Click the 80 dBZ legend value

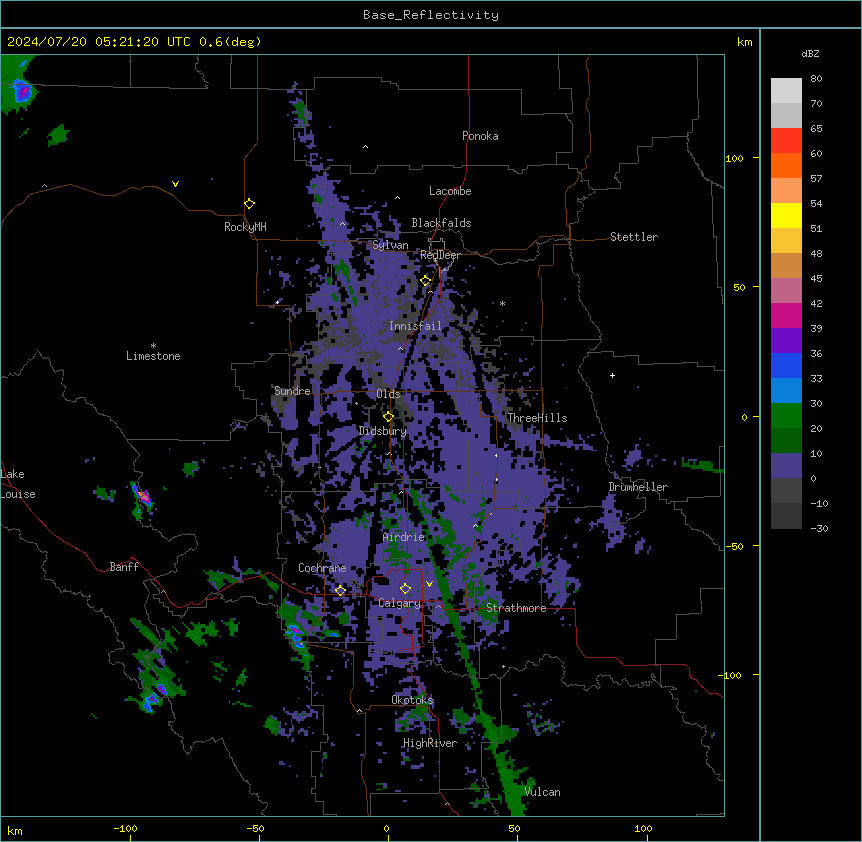816,79
